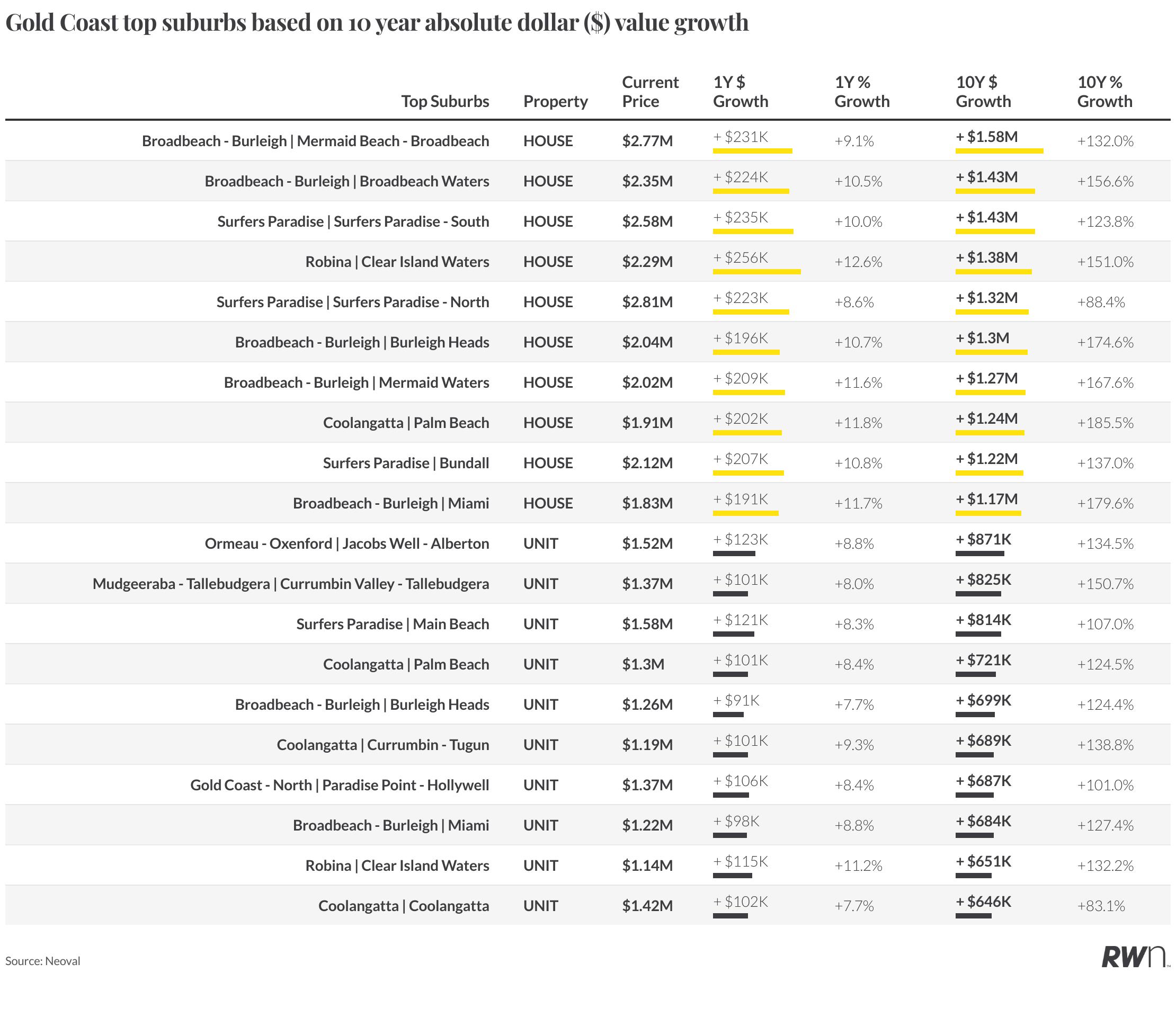The image size is (1176, 1017).
Task: Click the 10Y $ Growth header
Action: (983, 91)
